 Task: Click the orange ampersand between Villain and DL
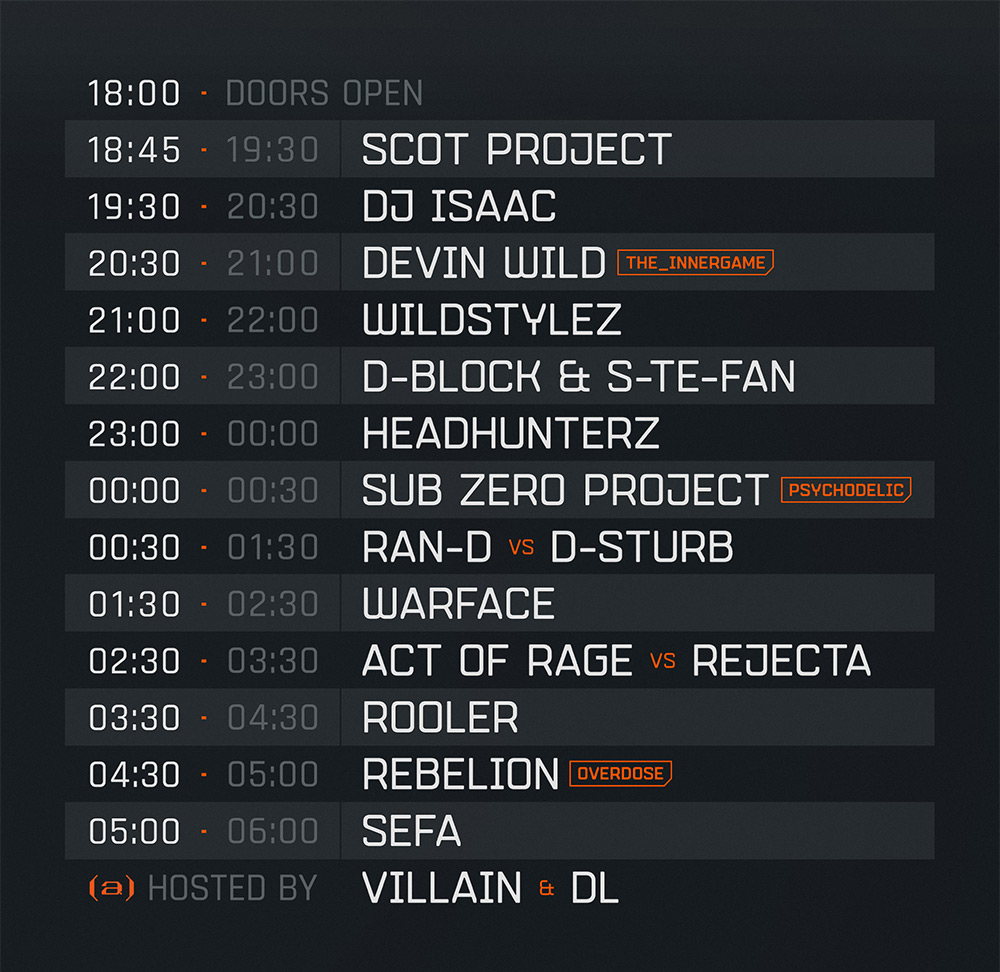(x=547, y=888)
